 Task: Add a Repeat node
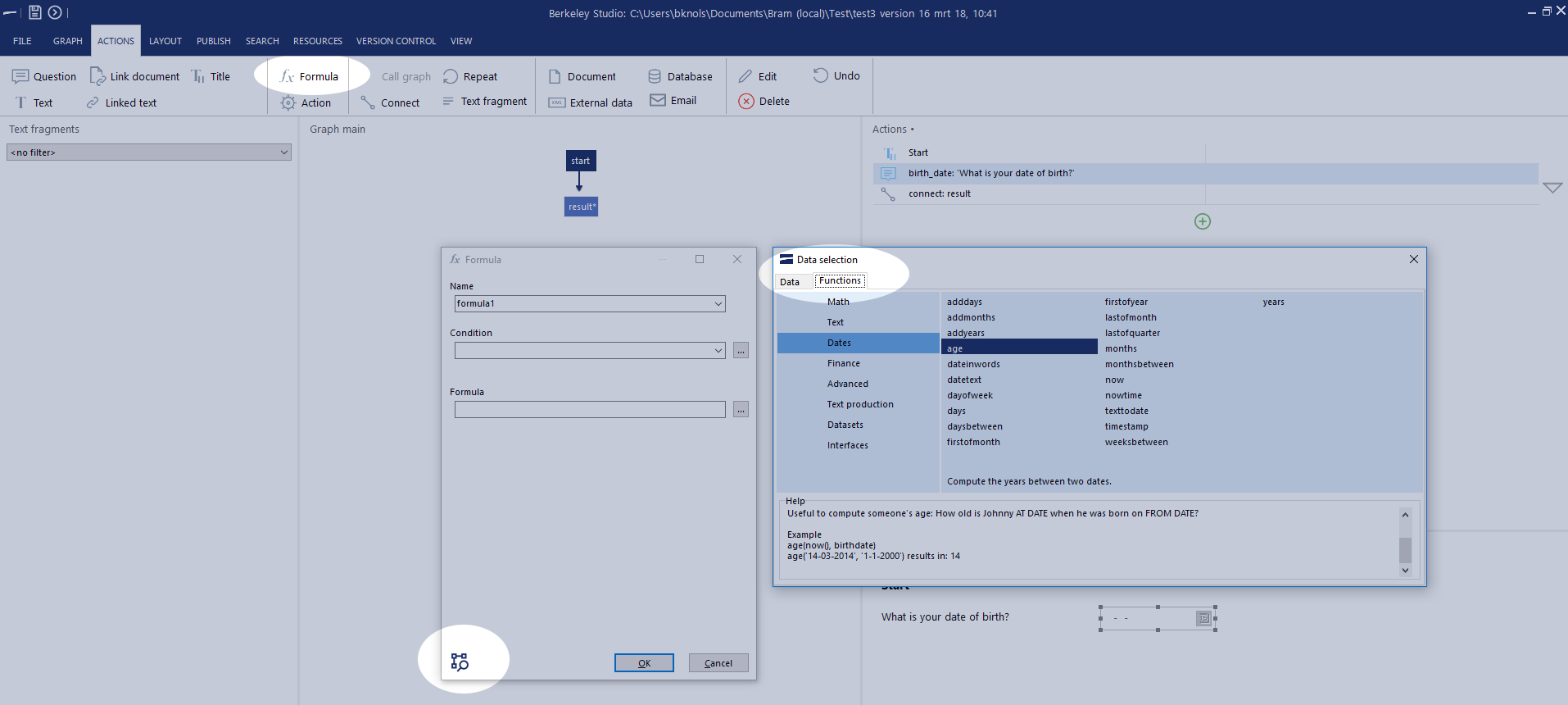[x=470, y=76]
